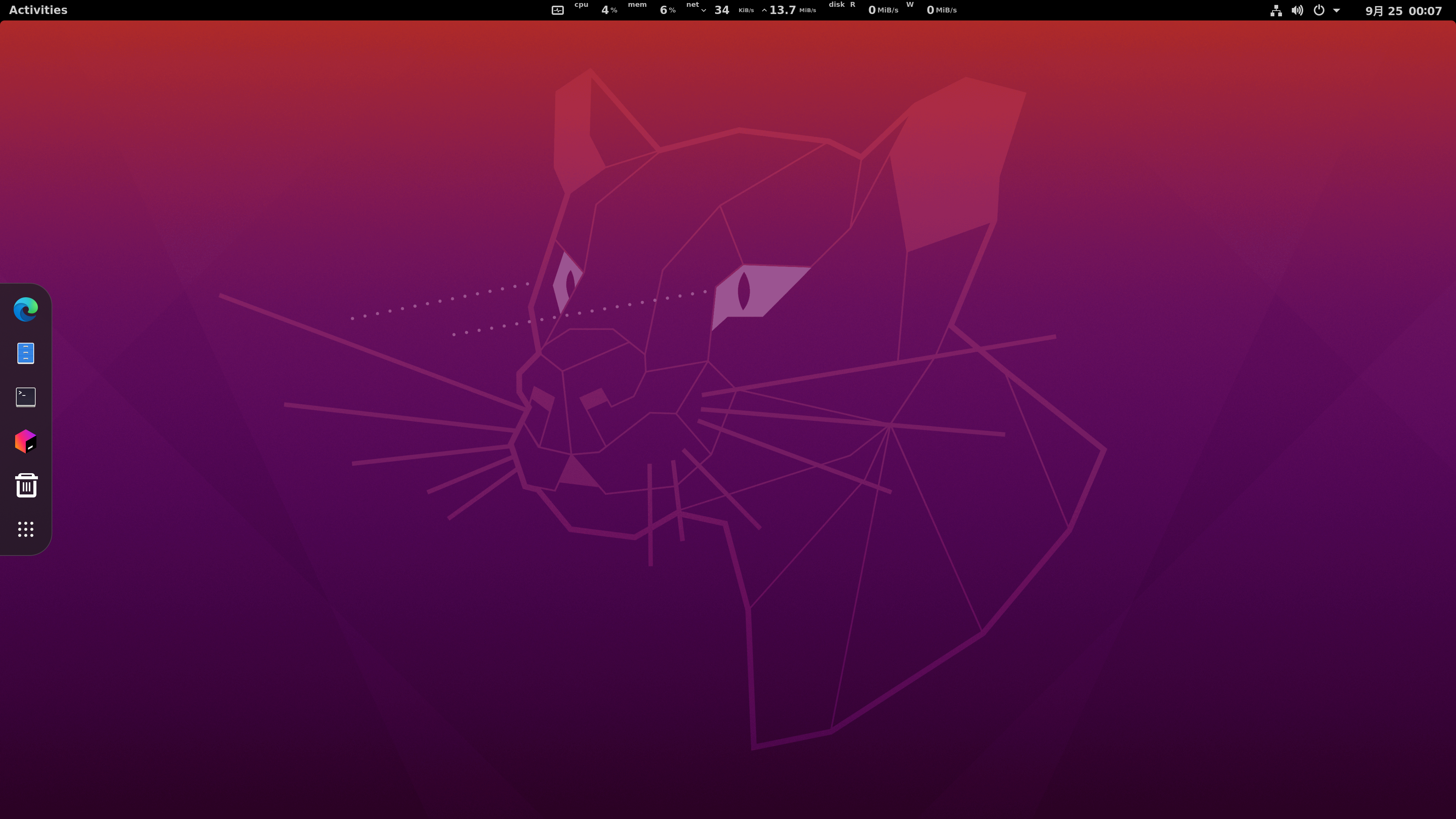Viewport: 1456px width, 819px height.
Task: Click the power icon in top bar
Action: tap(1319, 10)
